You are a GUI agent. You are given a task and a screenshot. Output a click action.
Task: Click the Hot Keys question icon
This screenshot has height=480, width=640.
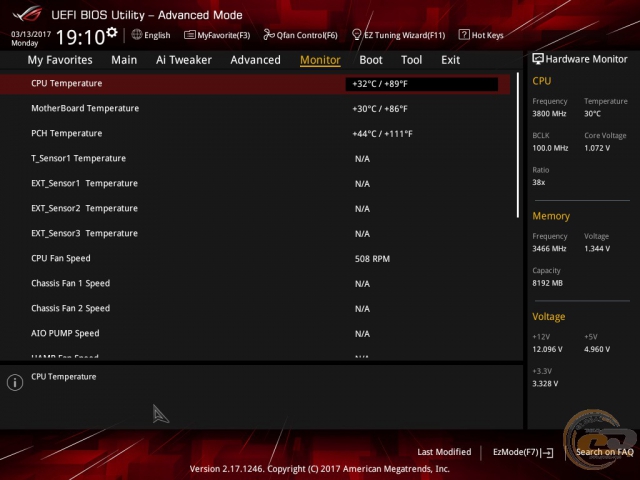464,35
